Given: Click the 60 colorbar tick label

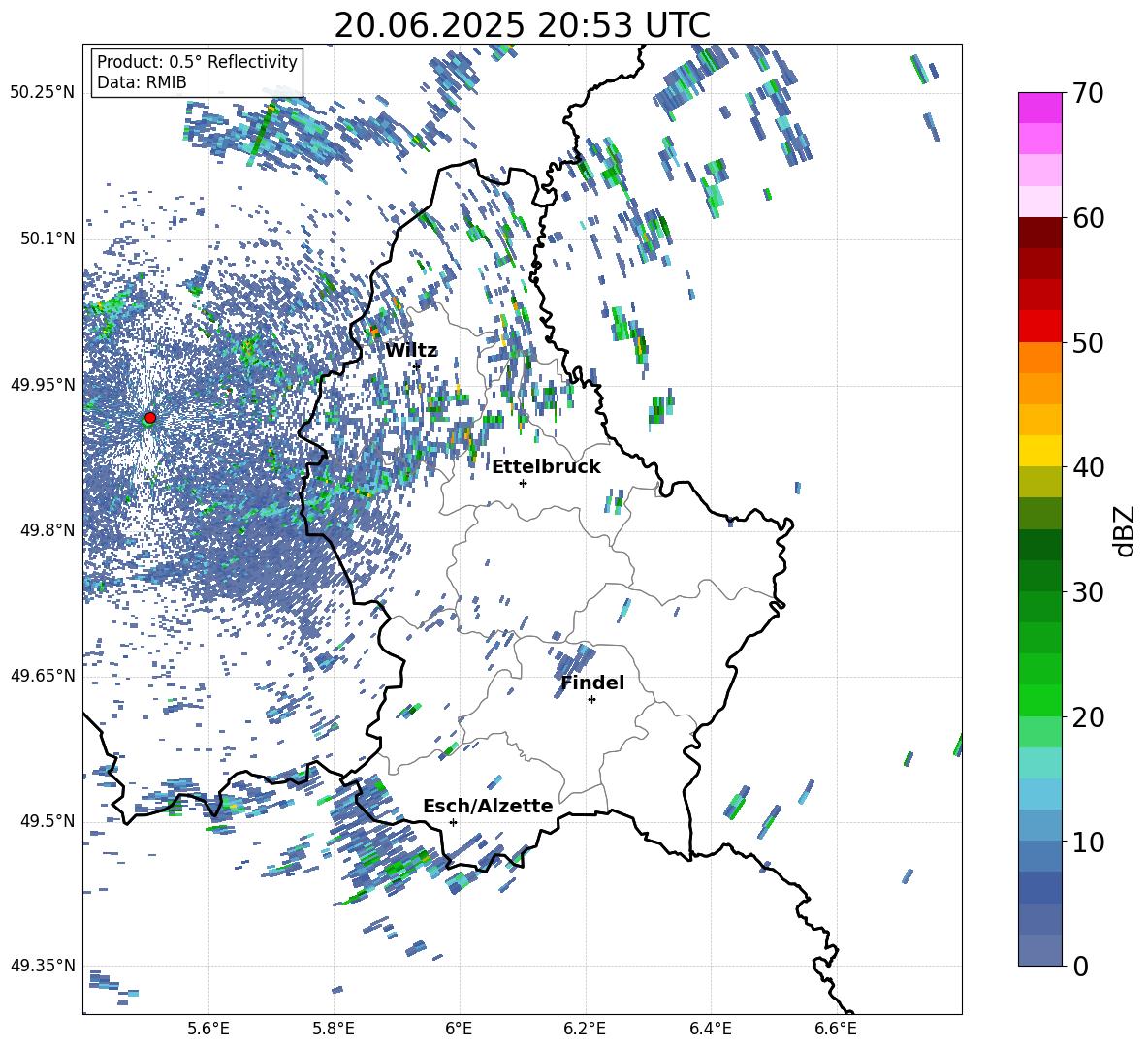Looking at the screenshot, I should 1088,218.
